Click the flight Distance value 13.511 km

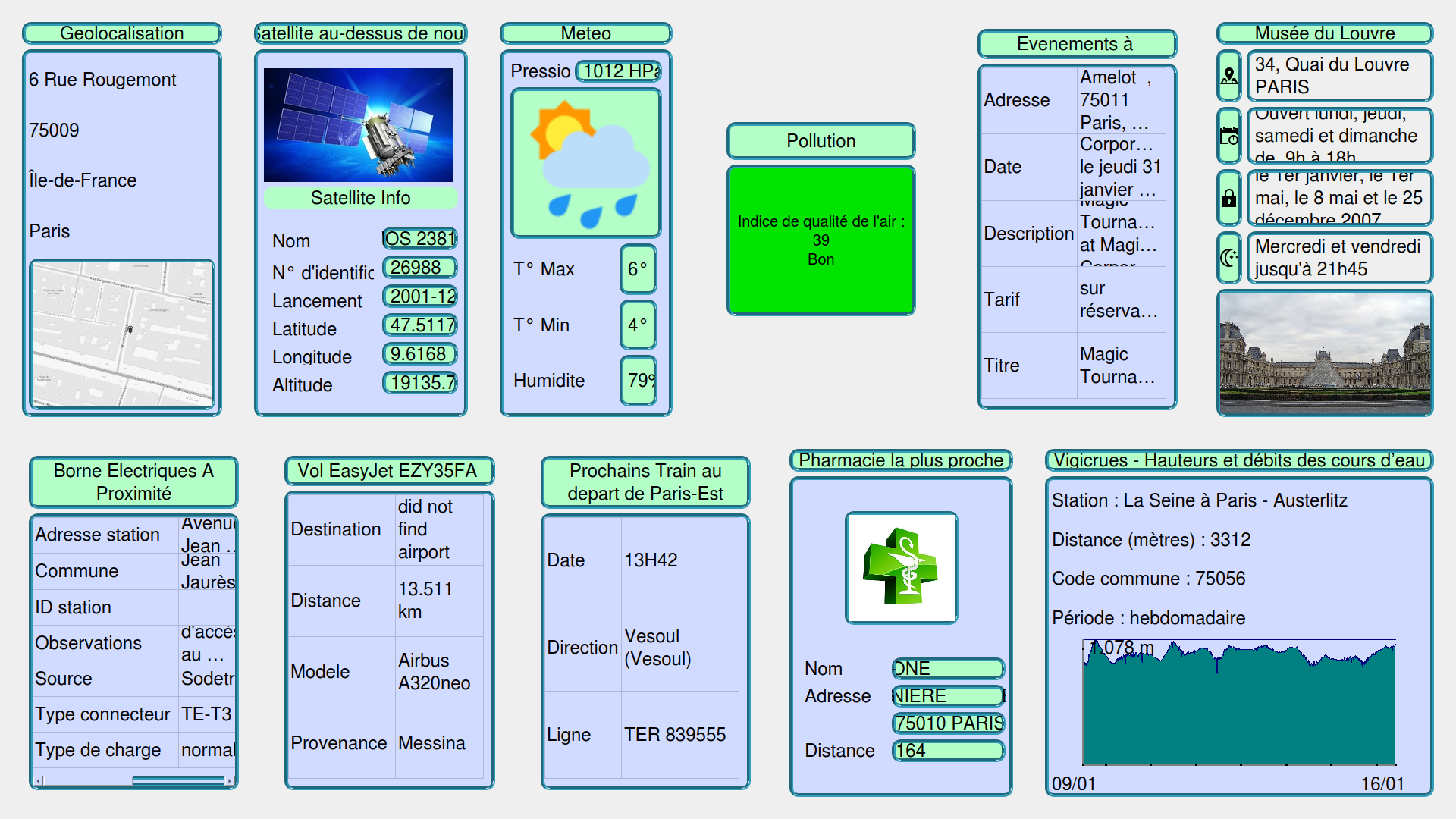(x=439, y=601)
